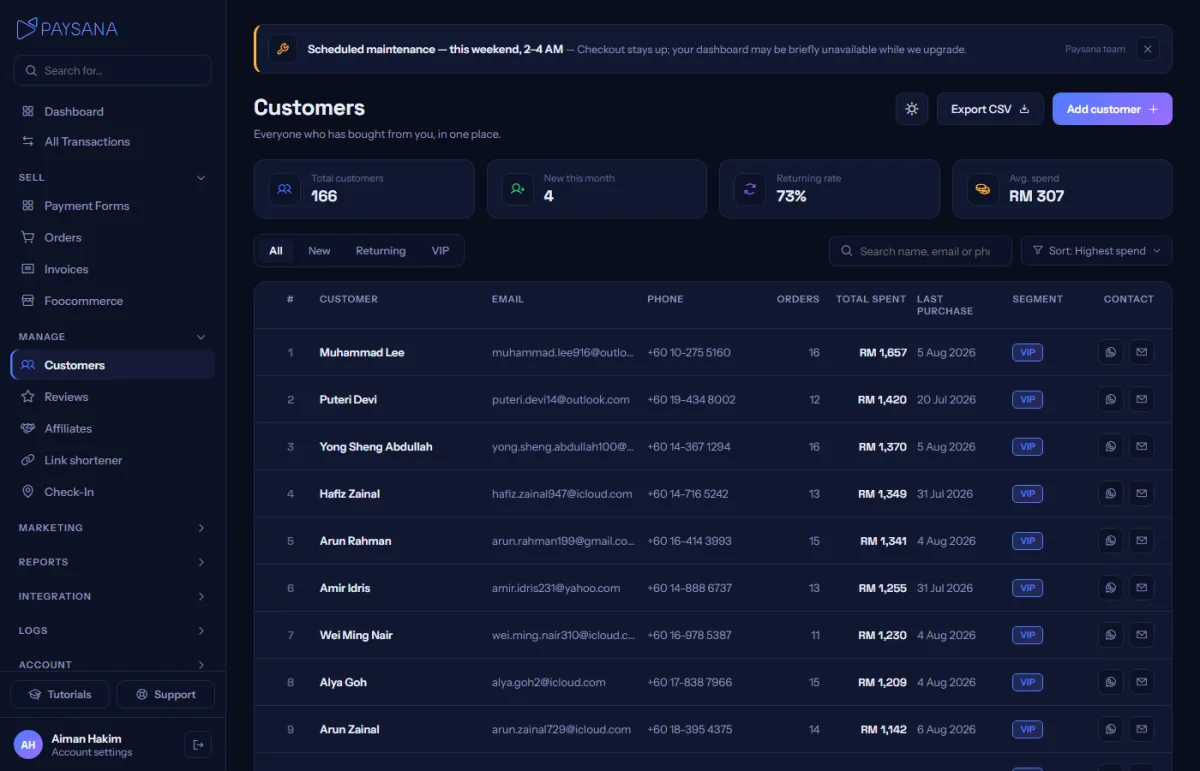Image resolution: width=1200 pixels, height=771 pixels.
Task: Collapse the SELL sidebar section
Action: point(112,177)
